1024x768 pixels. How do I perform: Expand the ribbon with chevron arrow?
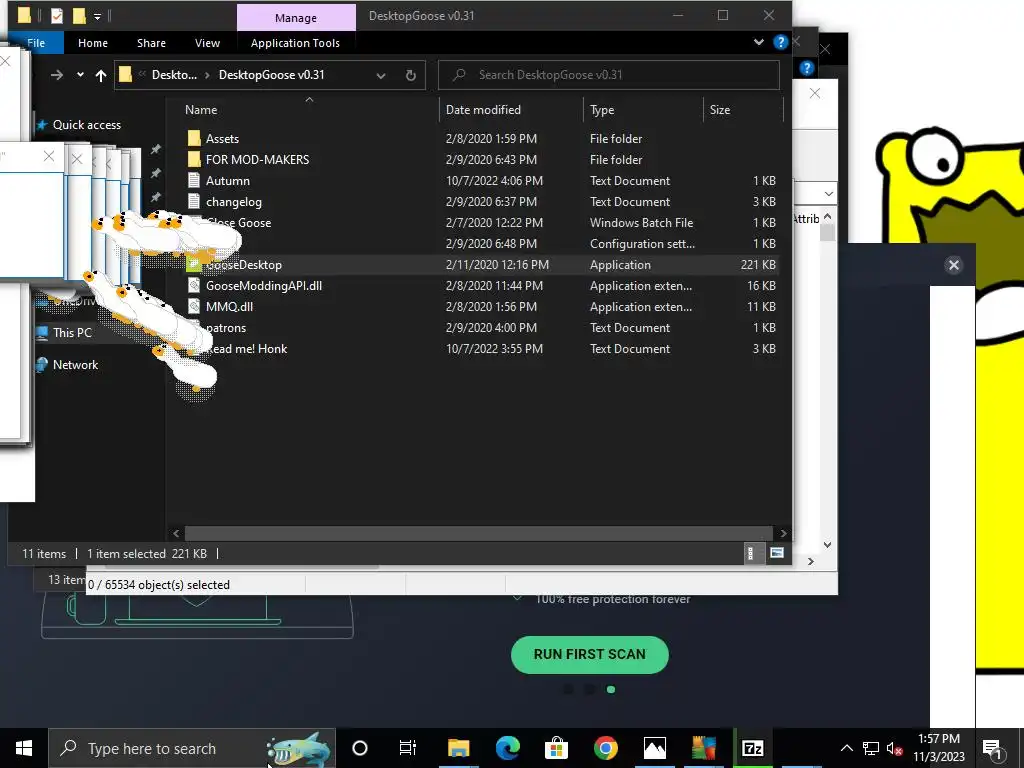(x=758, y=42)
